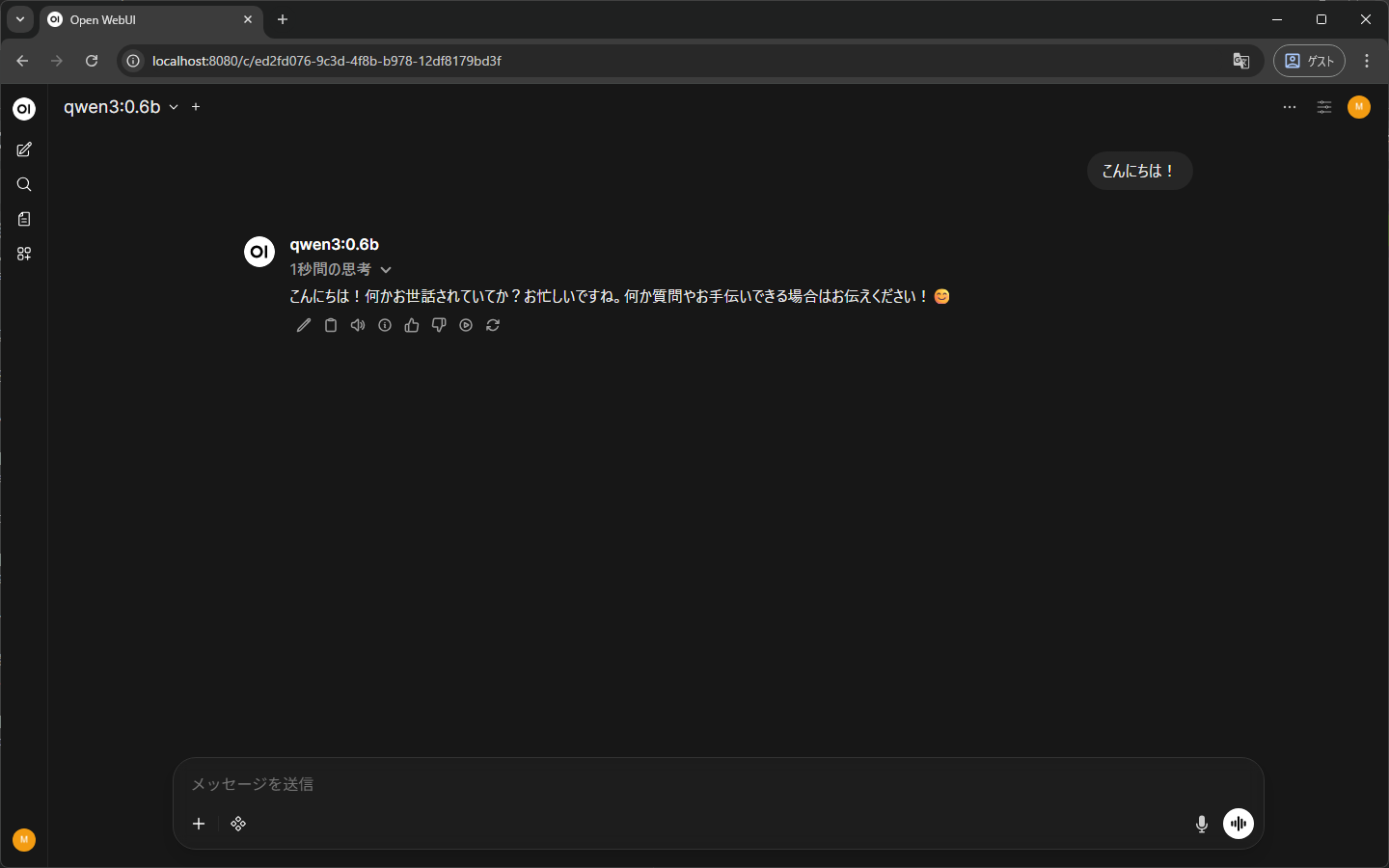Show generation info icon

[x=385, y=326]
